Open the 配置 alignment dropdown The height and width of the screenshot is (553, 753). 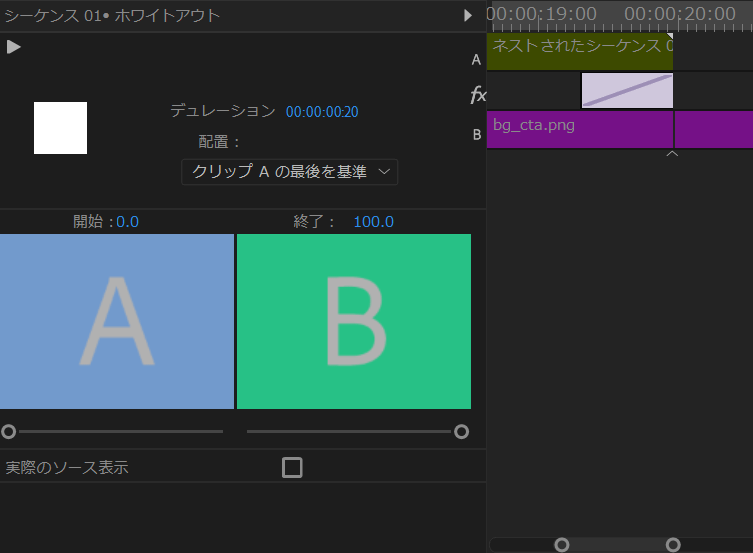click(x=290, y=172)
